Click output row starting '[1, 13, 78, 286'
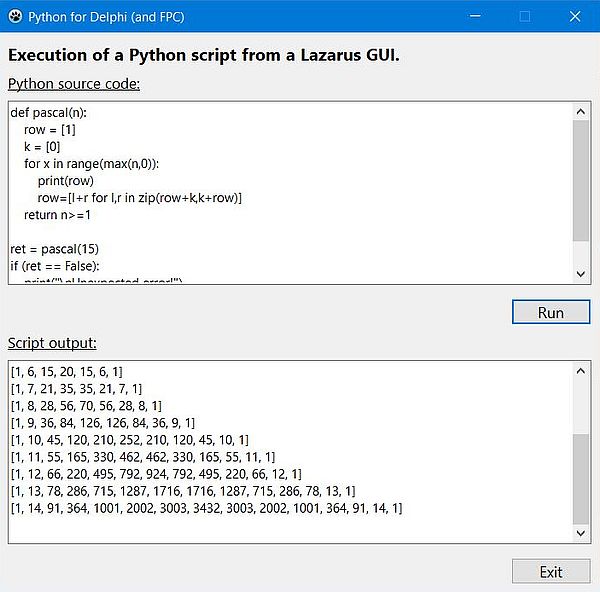Image resolution: width=600 pixels, height=592 pixels. click(x=183, y=491)
